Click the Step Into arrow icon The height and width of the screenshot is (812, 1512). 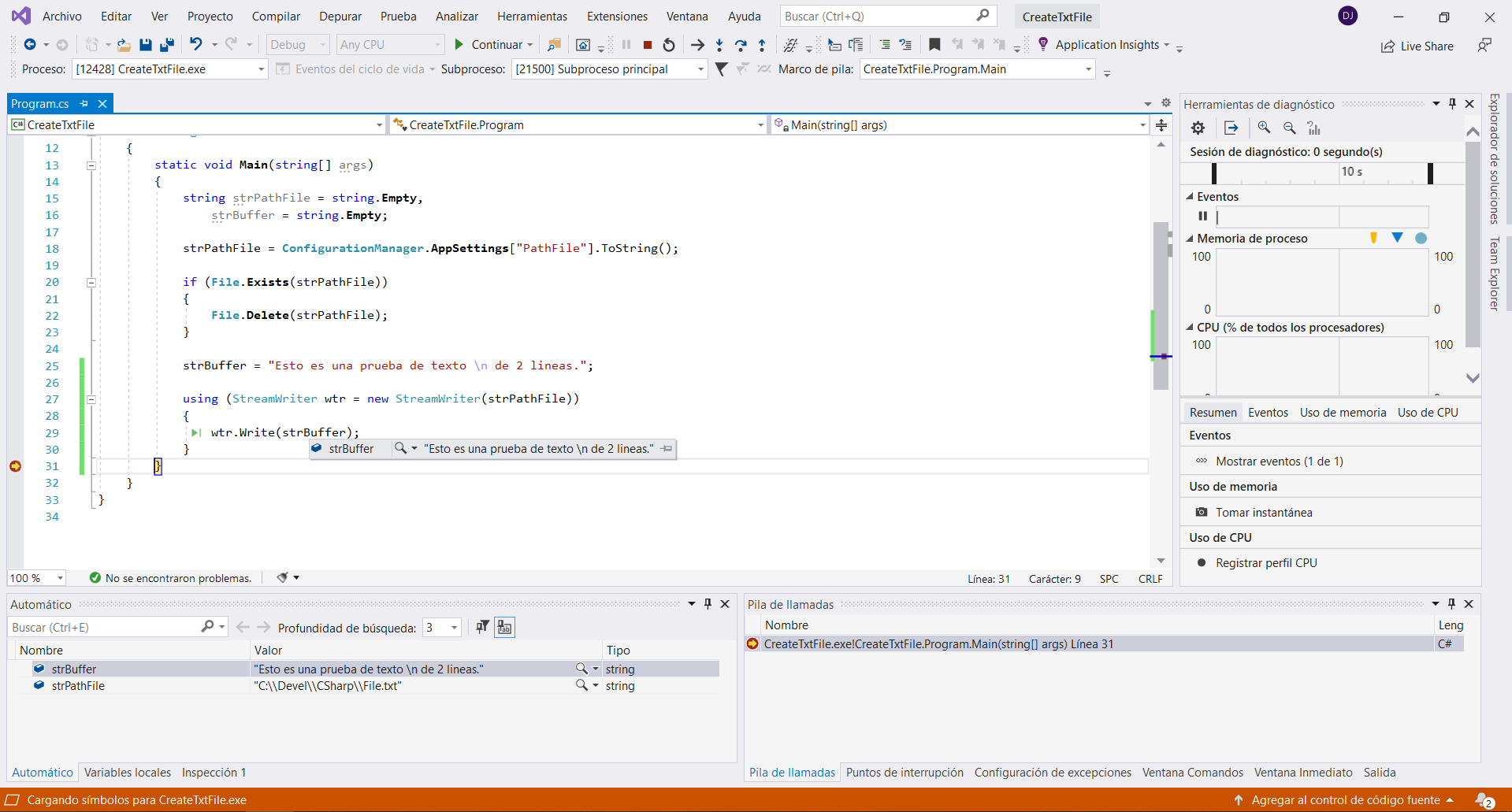click(719, 45)
